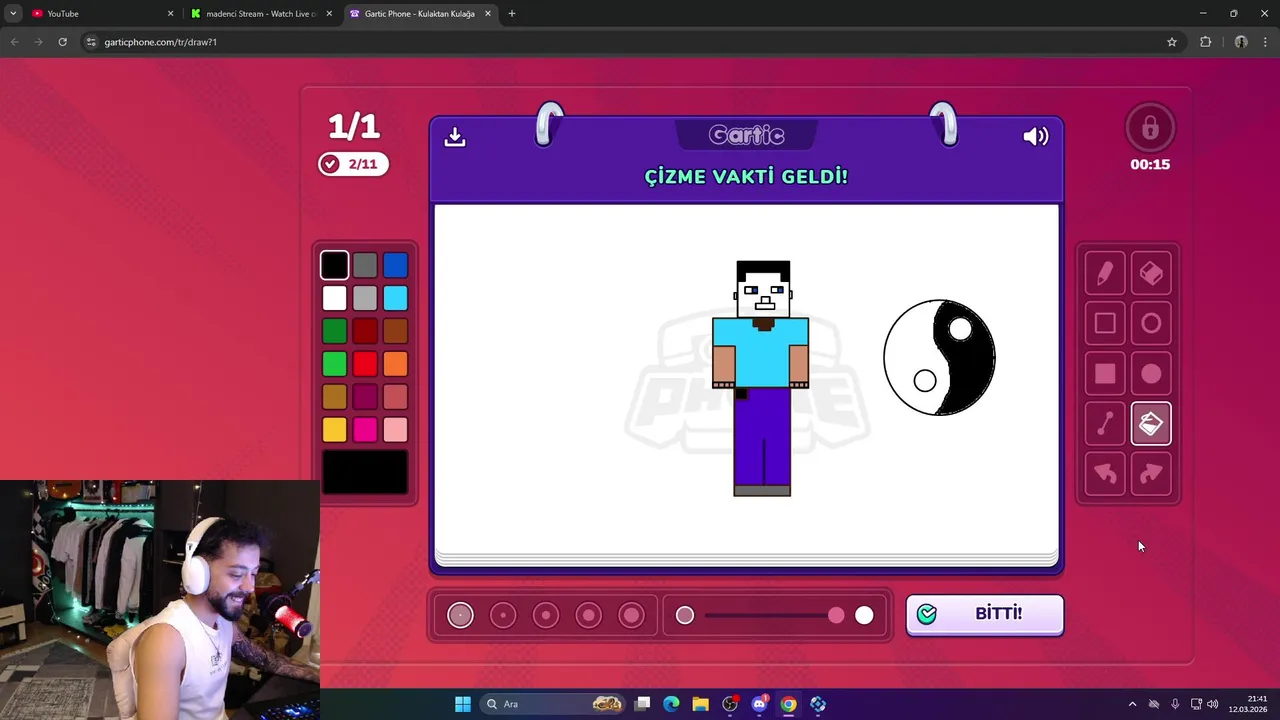This screenshot has width=1280, height=720.
Task: Select the straight line tool
Action: (x=1105, y=424)
